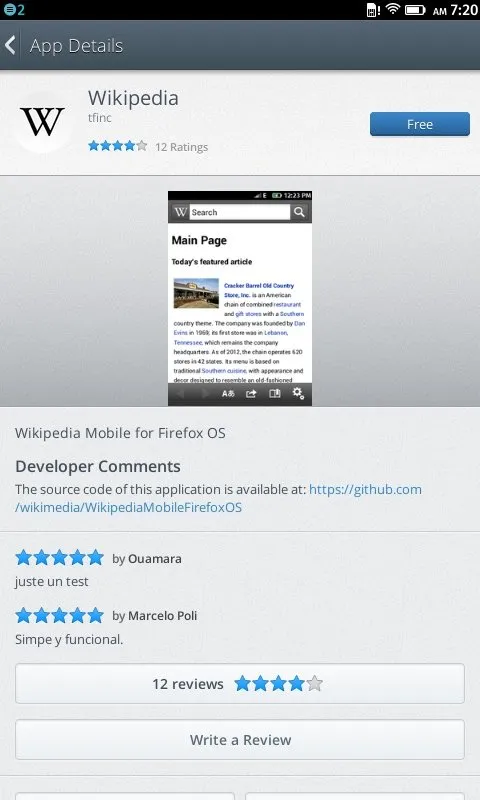
Task: Tap Ouamara's five-star rating
Action: 60,558
